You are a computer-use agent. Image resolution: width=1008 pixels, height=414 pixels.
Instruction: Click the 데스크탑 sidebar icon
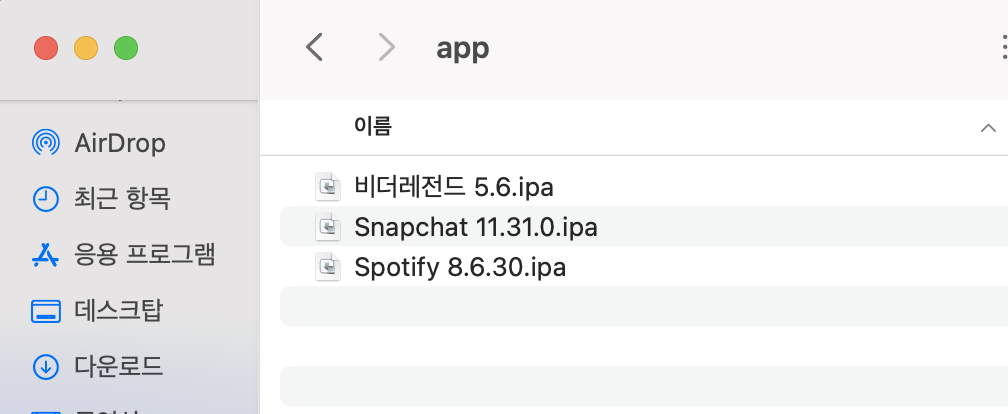point(46,311)
